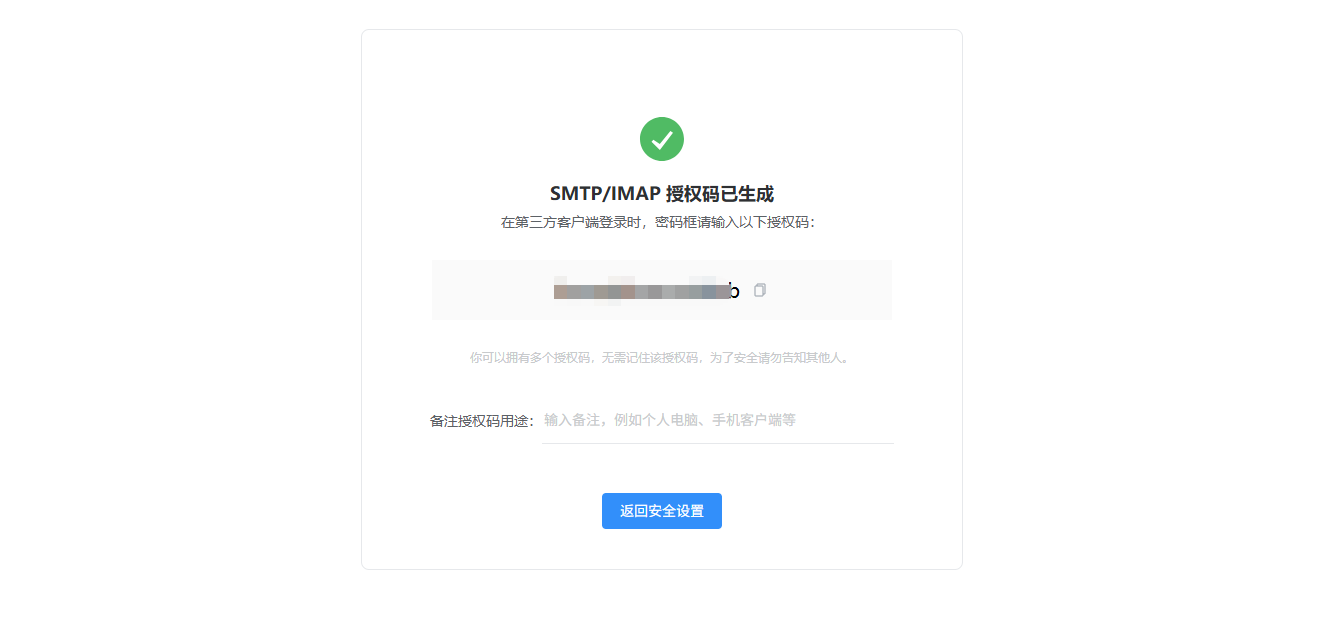
Task: Click the green success checkmark icon
Action: [662, 139]
